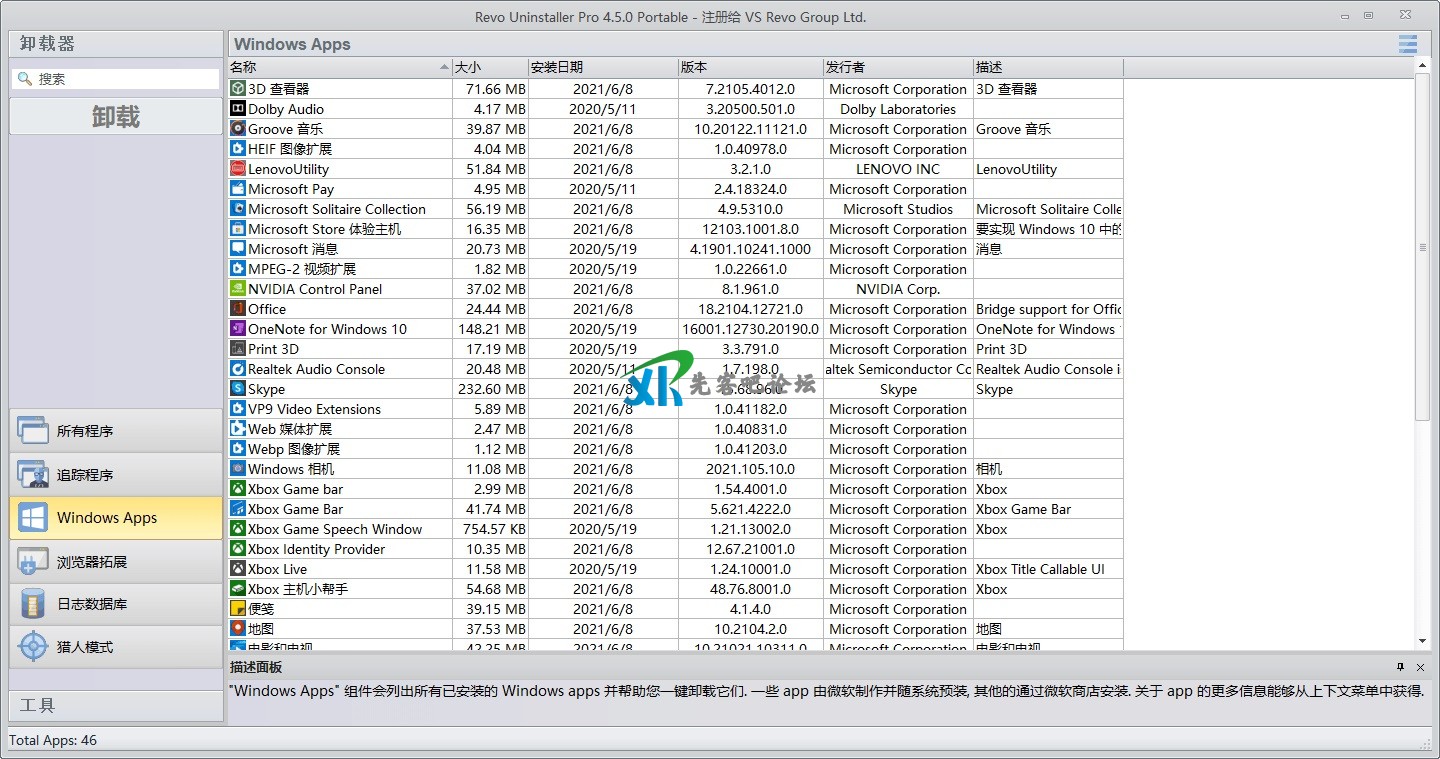
Task: Select the Xbox Live app icon
Action: (x=238, y=569)
